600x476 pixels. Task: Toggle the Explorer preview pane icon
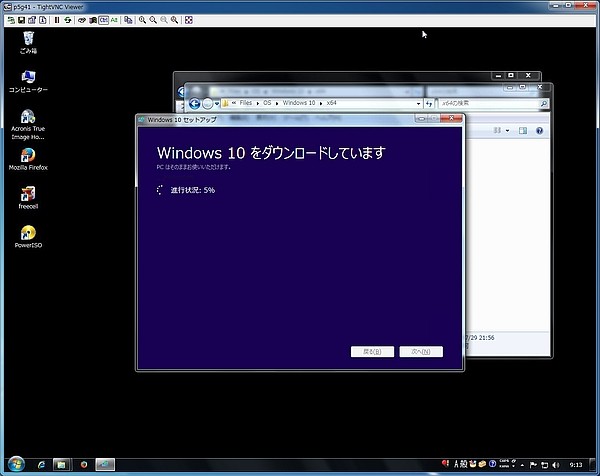coord(523,131)
